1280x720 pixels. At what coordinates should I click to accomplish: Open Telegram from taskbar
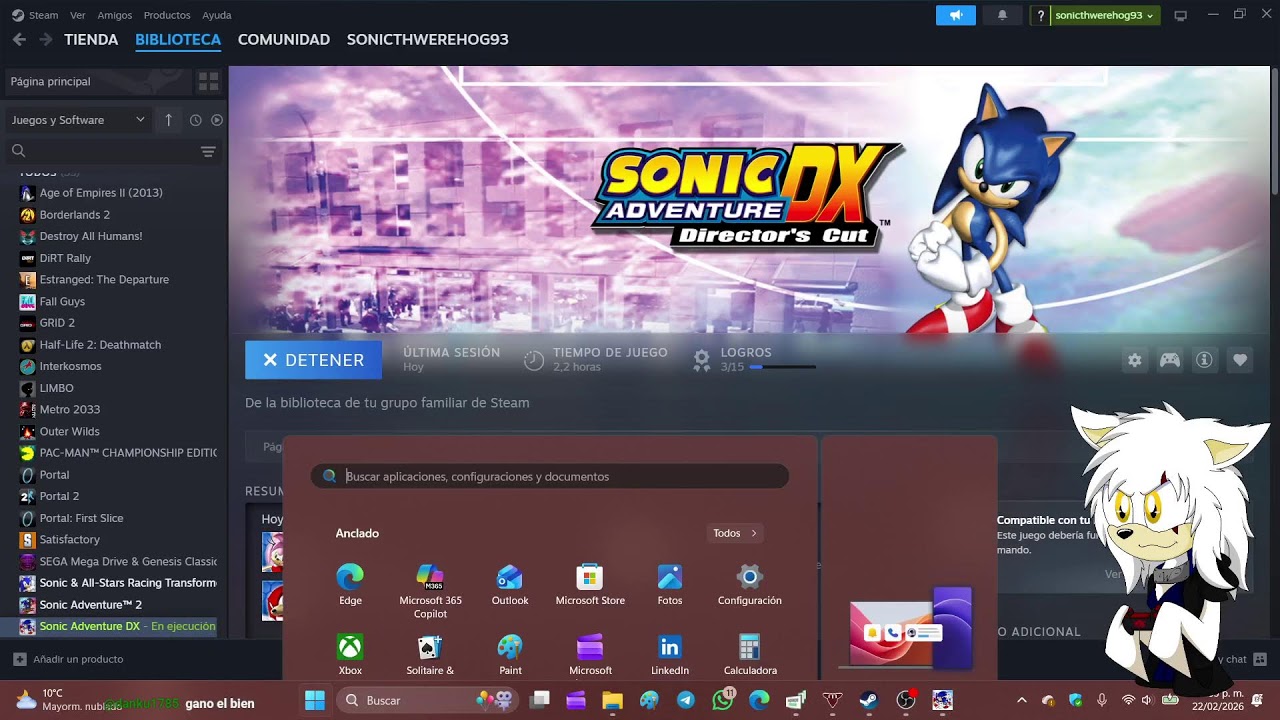686,700
